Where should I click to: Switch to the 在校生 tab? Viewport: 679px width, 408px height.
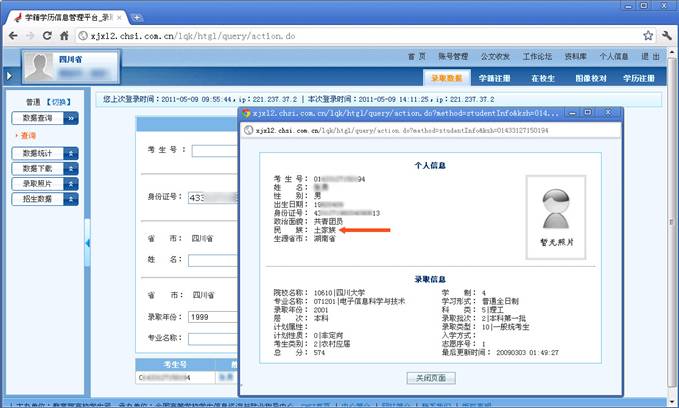coord(543,77)
